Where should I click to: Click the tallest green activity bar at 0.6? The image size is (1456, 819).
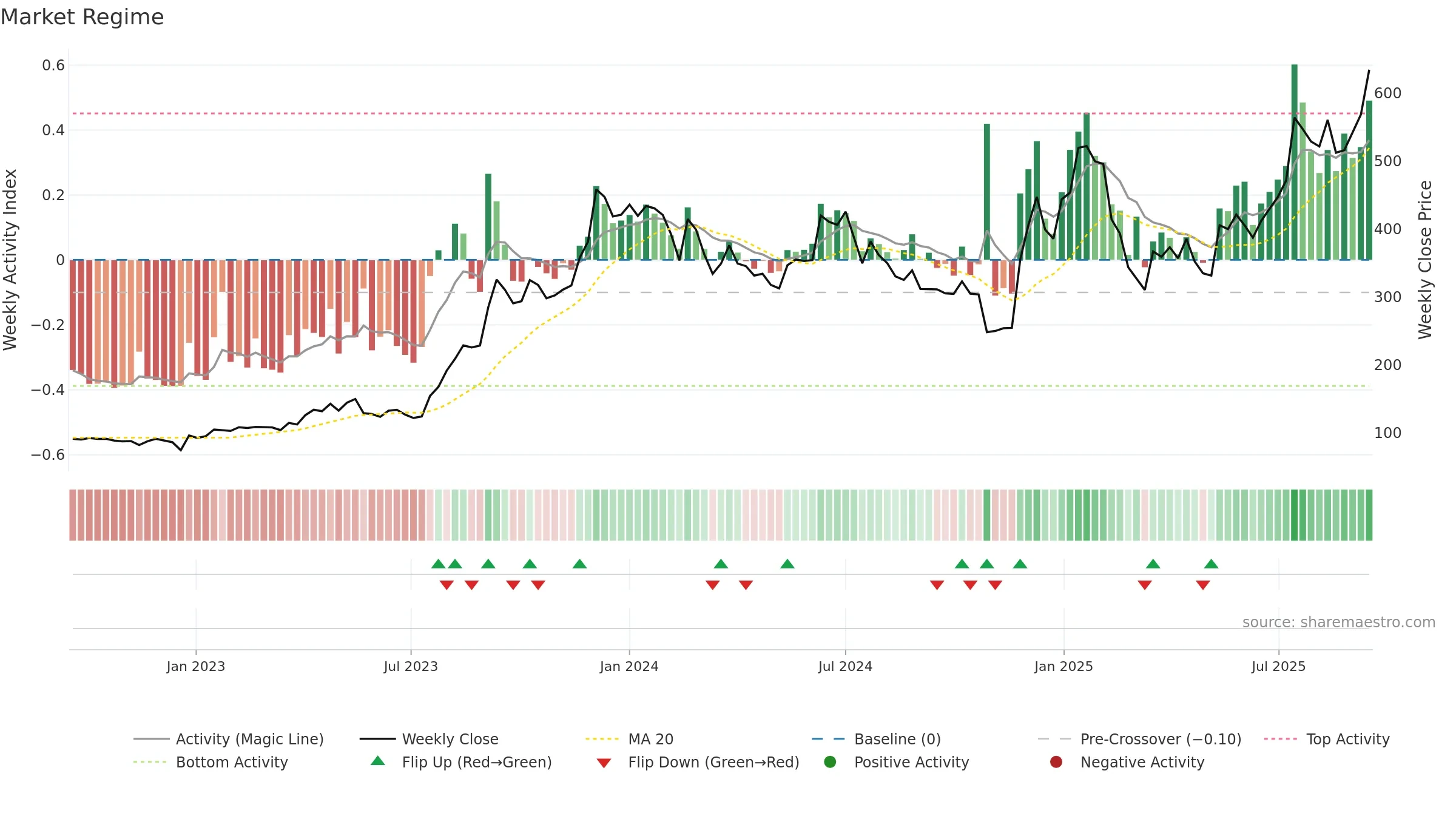point(1295,162)
